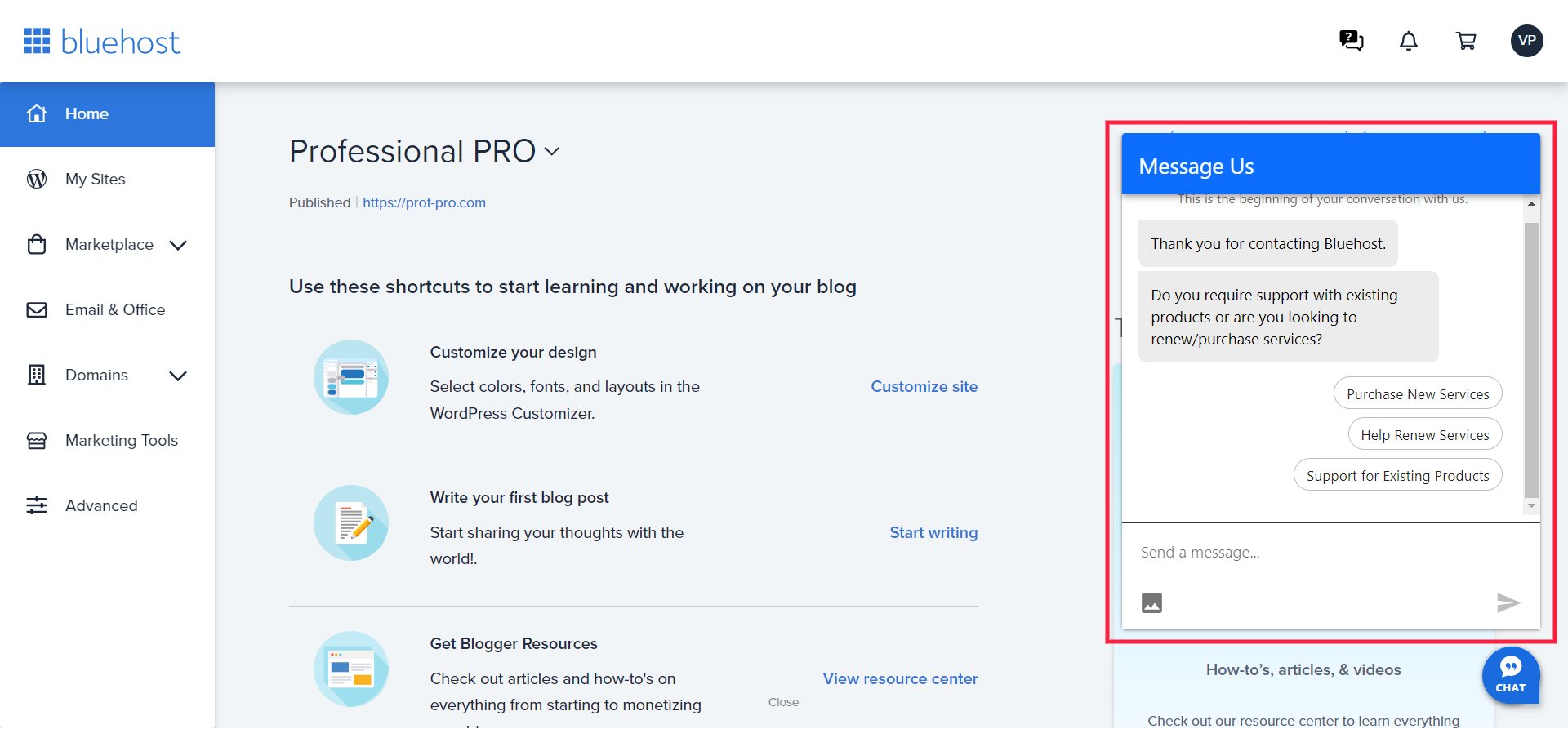Click the 'Customize your design' heading
Screen dimensions: 1568x729
click(x=513, y=352)
